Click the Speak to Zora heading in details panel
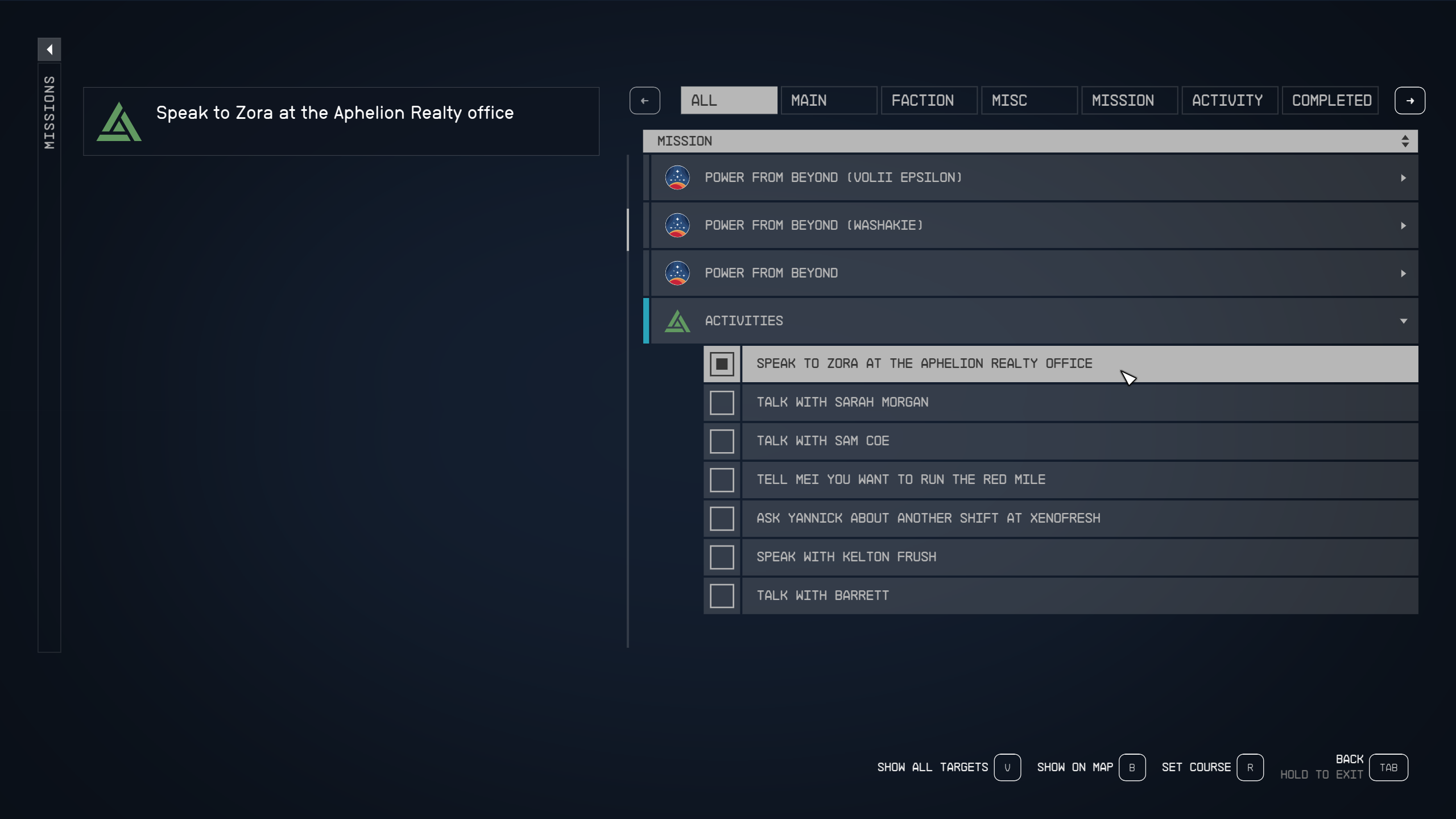 click(335, 113)
